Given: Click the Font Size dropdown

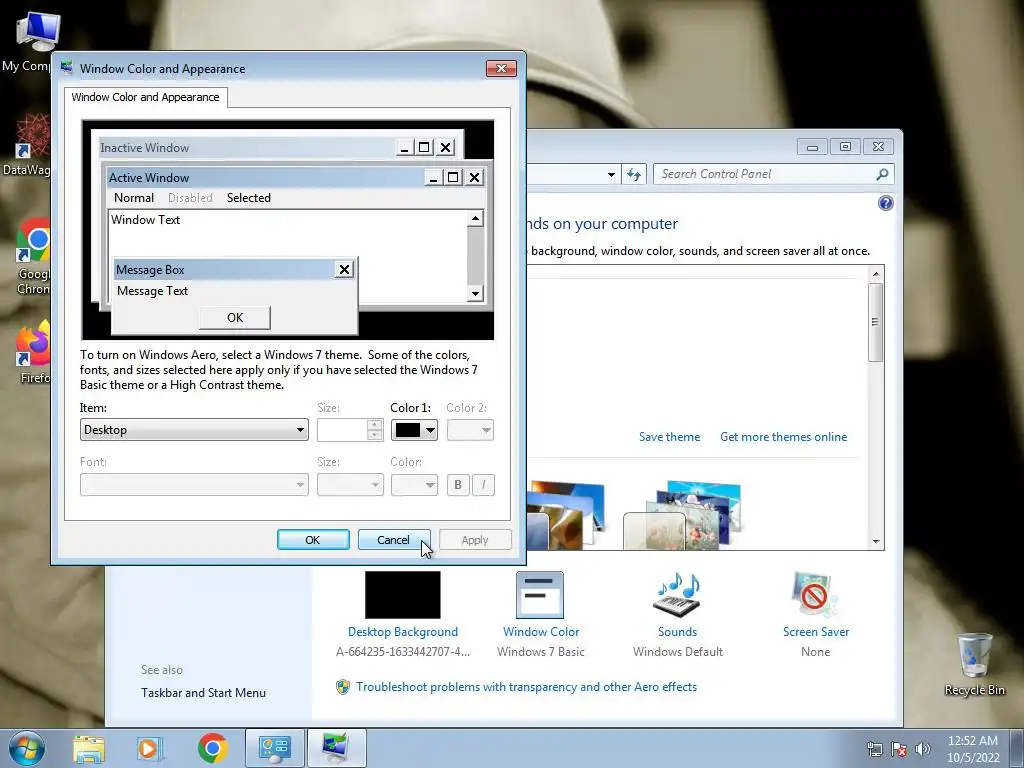Looking at the screenshot, I should pos(350,485).
